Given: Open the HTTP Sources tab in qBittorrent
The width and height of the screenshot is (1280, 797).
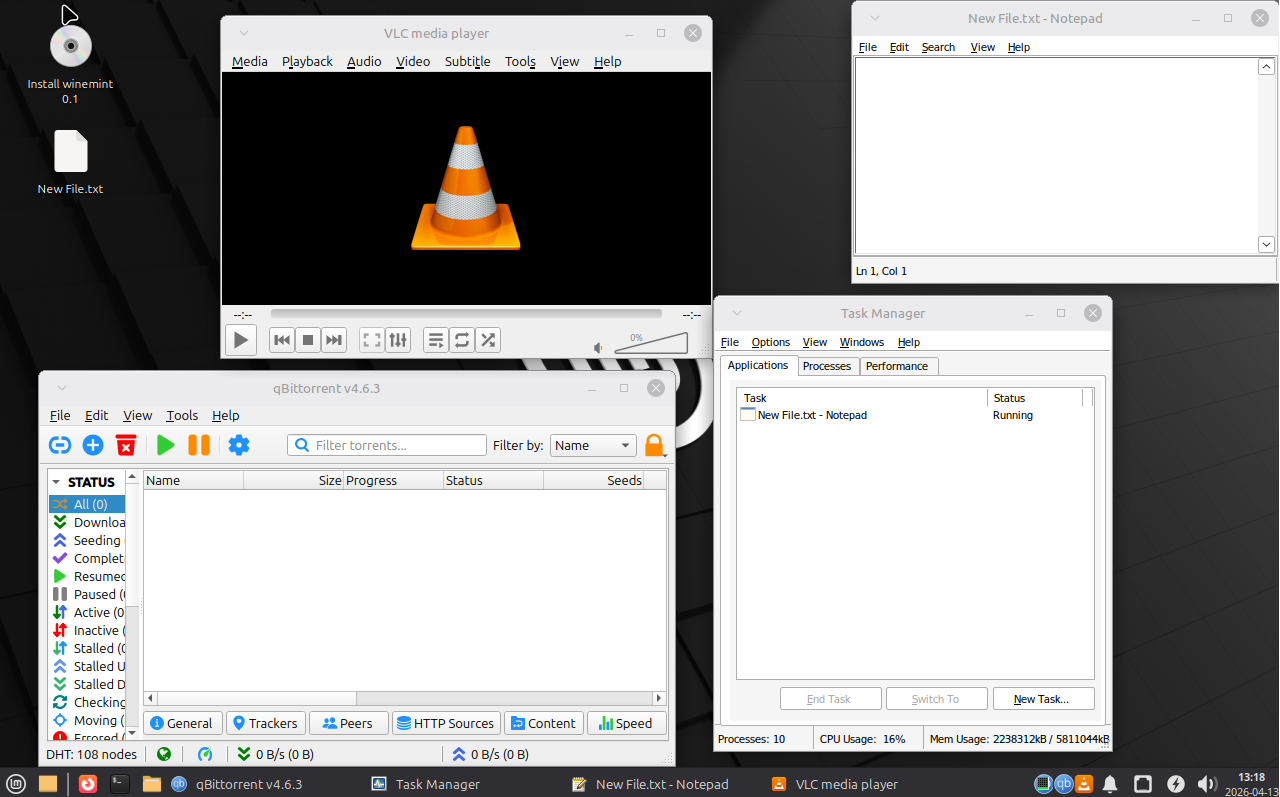Looking at the screenshot, I should coord(444,723).
